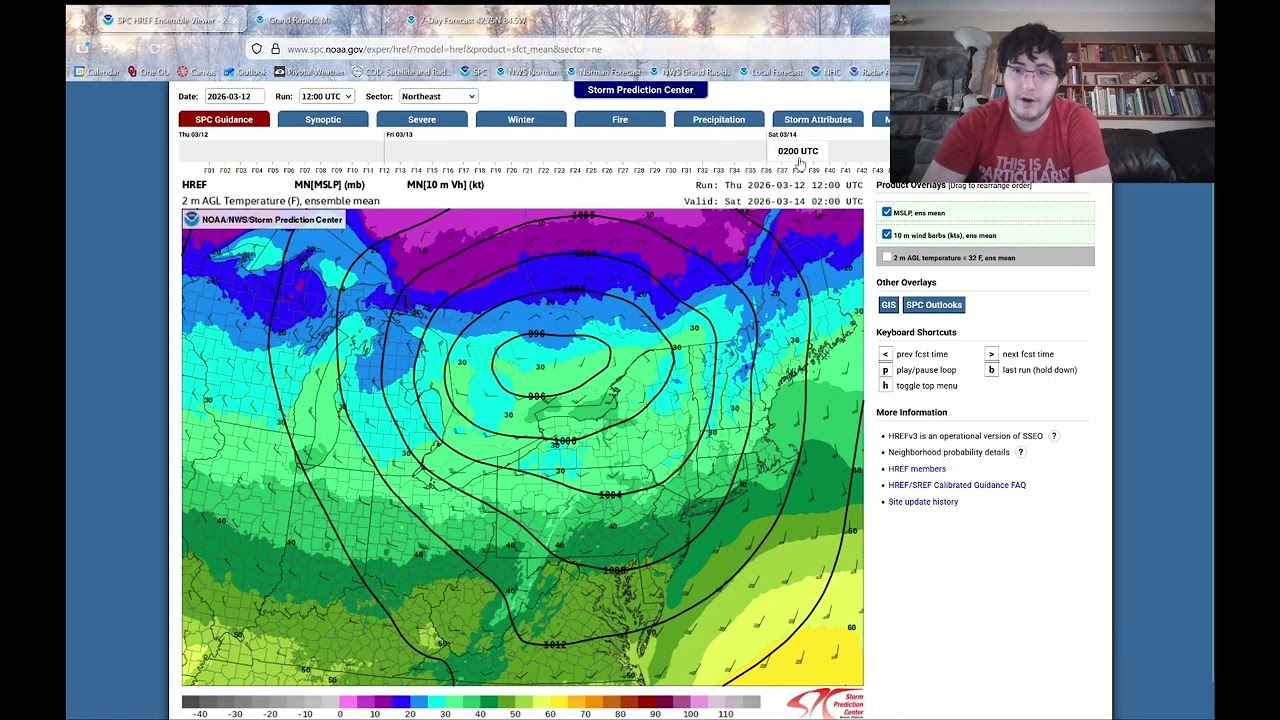Open the Pivotal Weather bookmark
Viewport: 1280px width, 720px height.
[309, 72]
